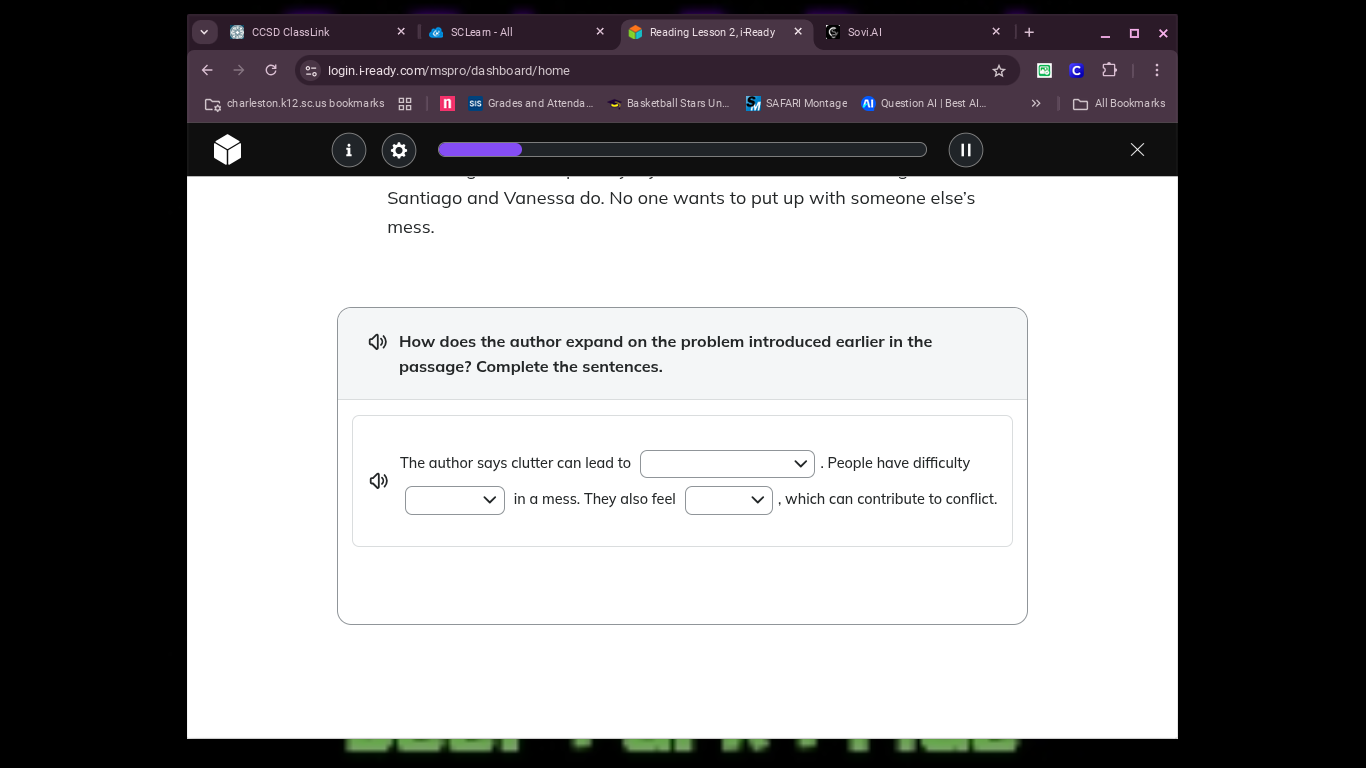Open the lesson info button
Screen dimensions: 1366x768
pos(349,150)
